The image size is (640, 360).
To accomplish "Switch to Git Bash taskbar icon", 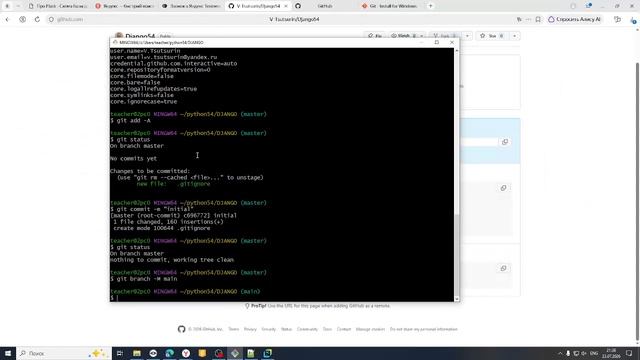I will 235,353.
